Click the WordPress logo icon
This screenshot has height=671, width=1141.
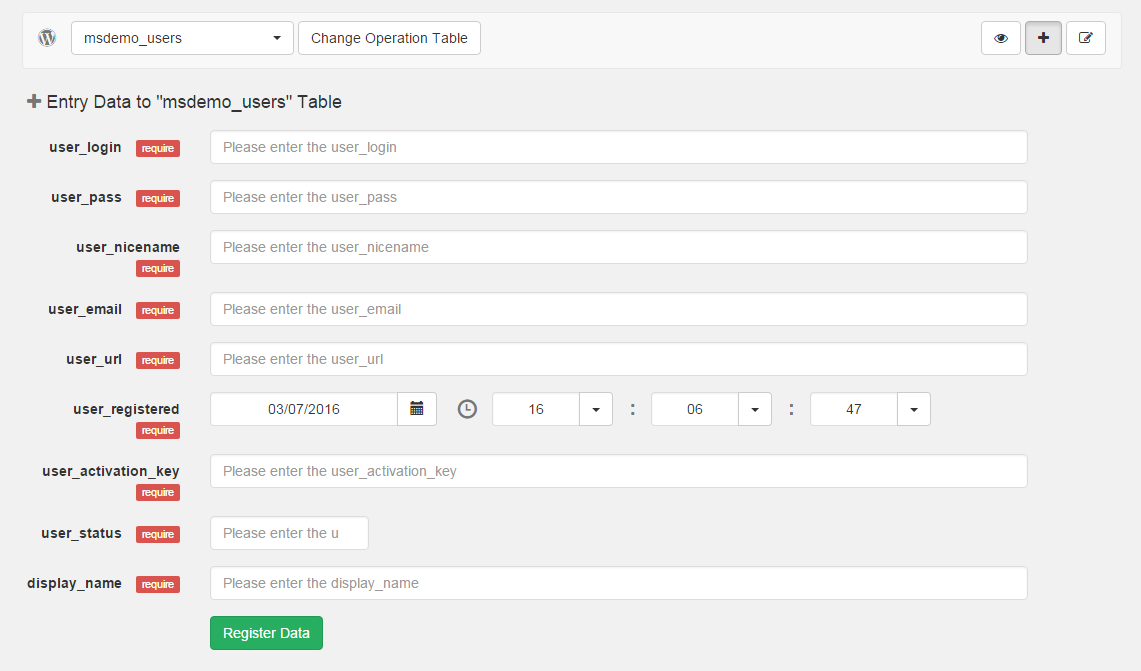(x=47, y=38)
